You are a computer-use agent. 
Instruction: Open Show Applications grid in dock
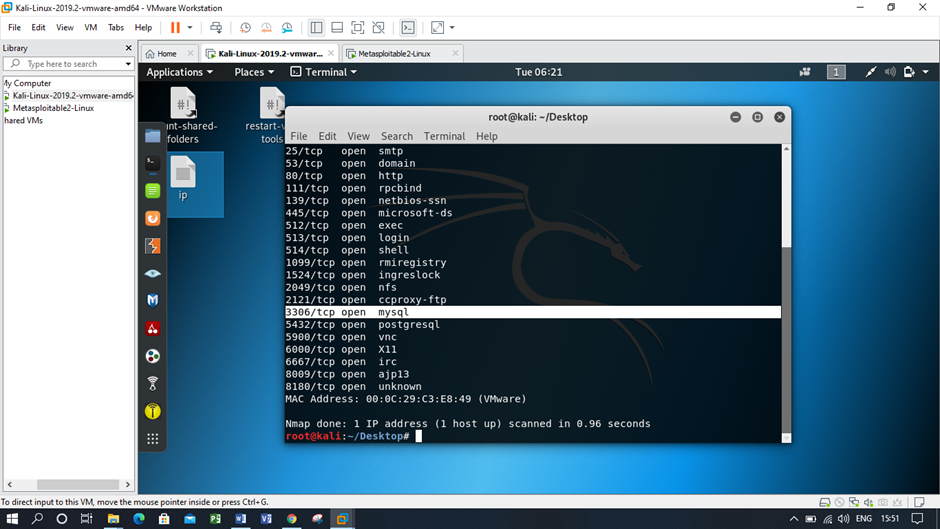tap(152, 439)
